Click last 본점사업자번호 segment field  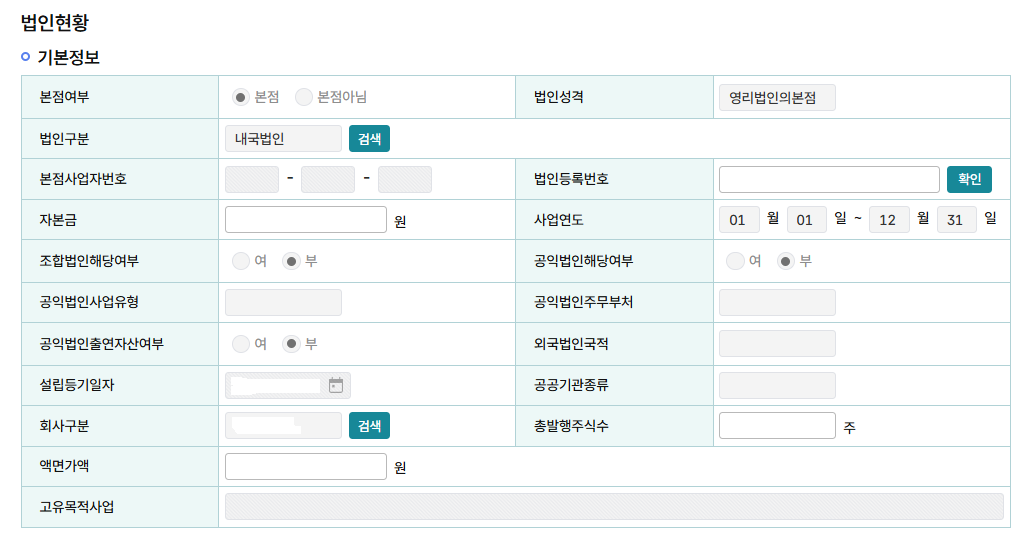[405, 179]
